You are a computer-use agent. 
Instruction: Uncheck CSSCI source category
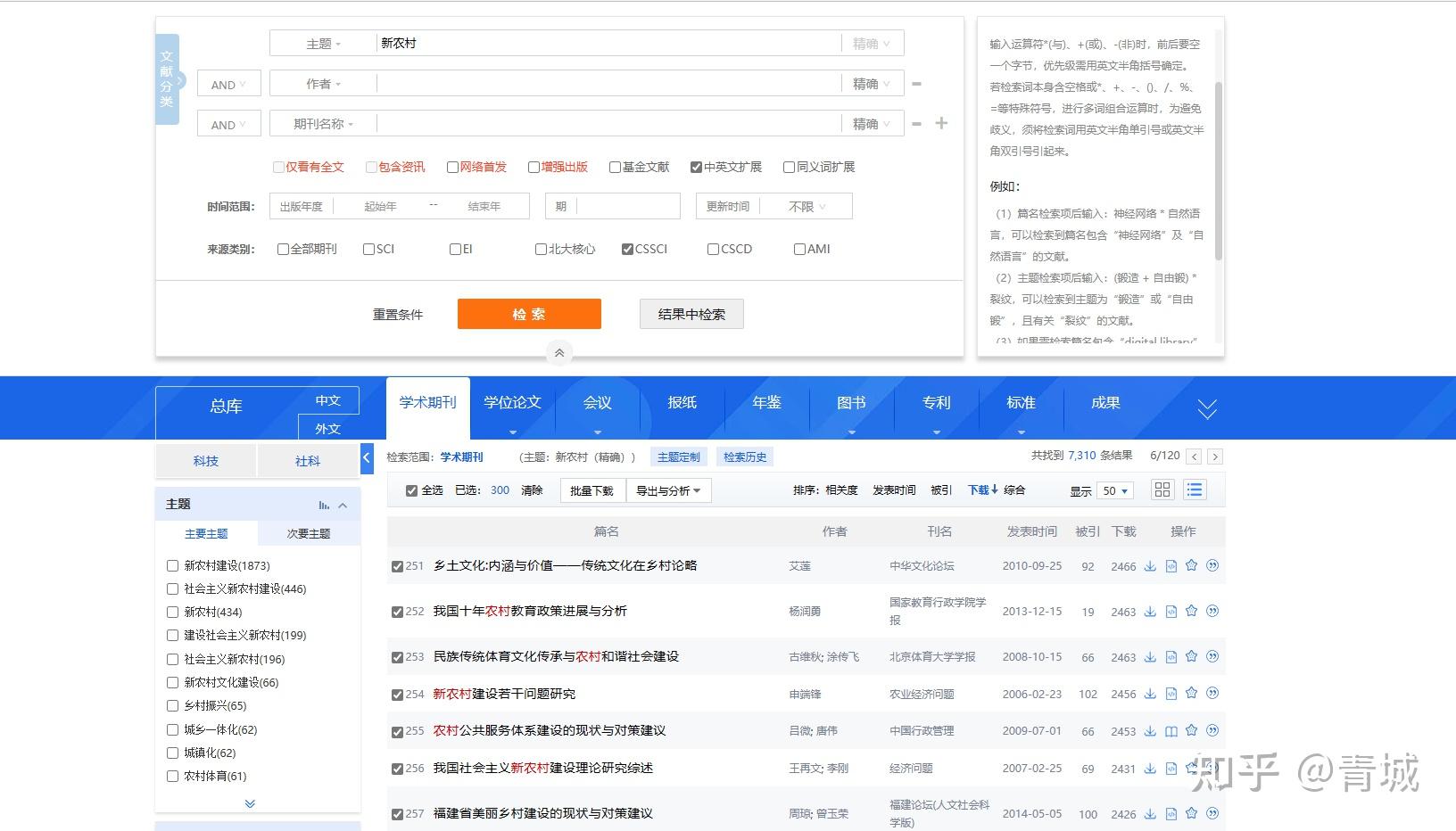point(627,250)
